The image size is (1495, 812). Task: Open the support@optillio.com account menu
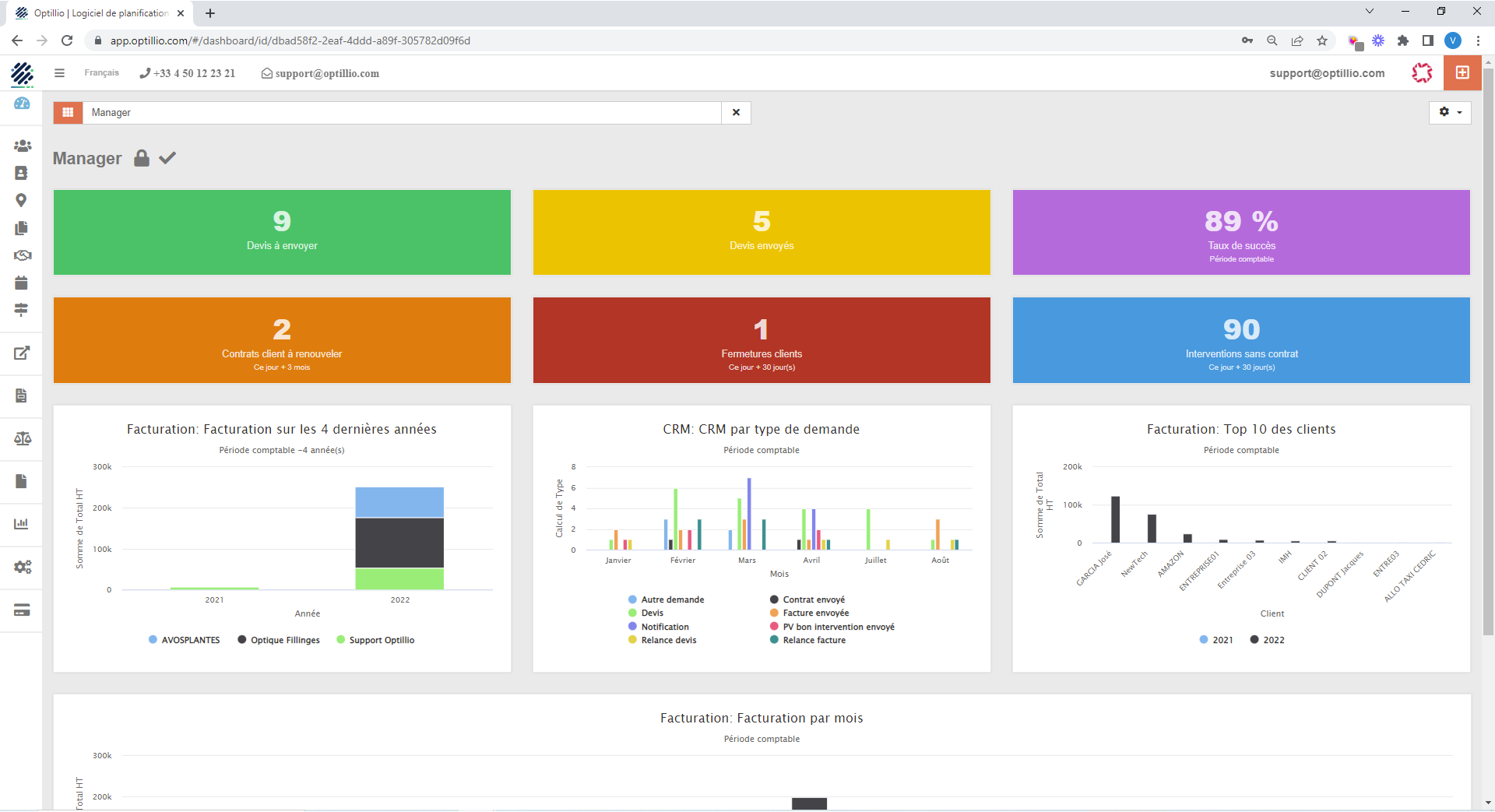click(1327, 73)
